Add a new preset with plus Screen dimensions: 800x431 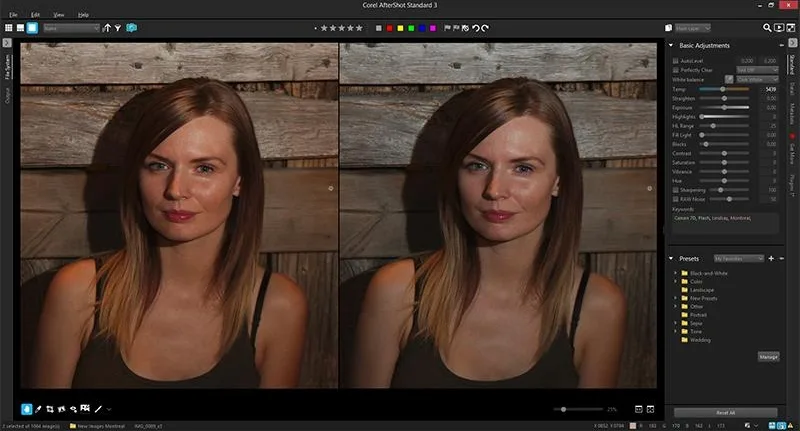[771, 259]
